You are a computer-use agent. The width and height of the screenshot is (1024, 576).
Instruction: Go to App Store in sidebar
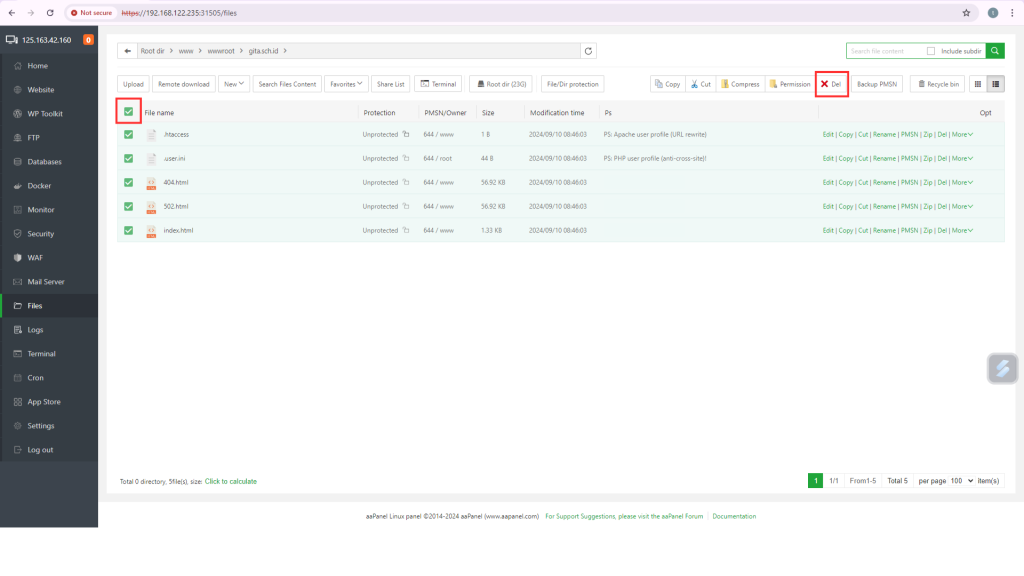click(x=44, y=402)
